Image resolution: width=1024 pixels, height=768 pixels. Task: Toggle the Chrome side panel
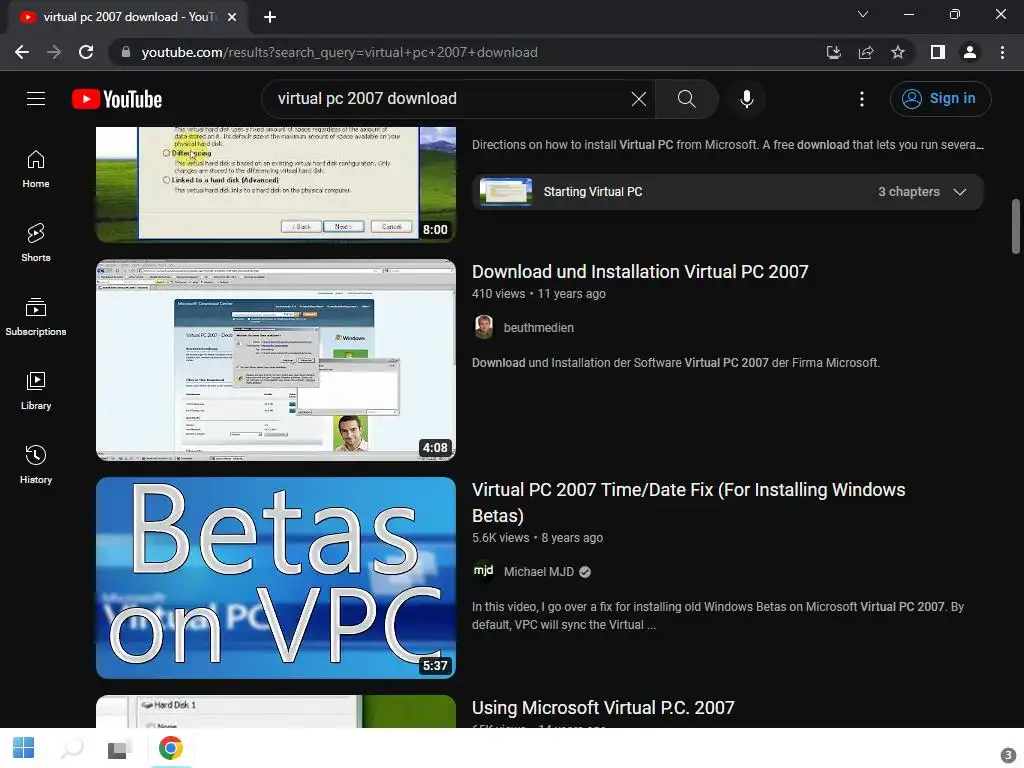[x=938, y=52]
